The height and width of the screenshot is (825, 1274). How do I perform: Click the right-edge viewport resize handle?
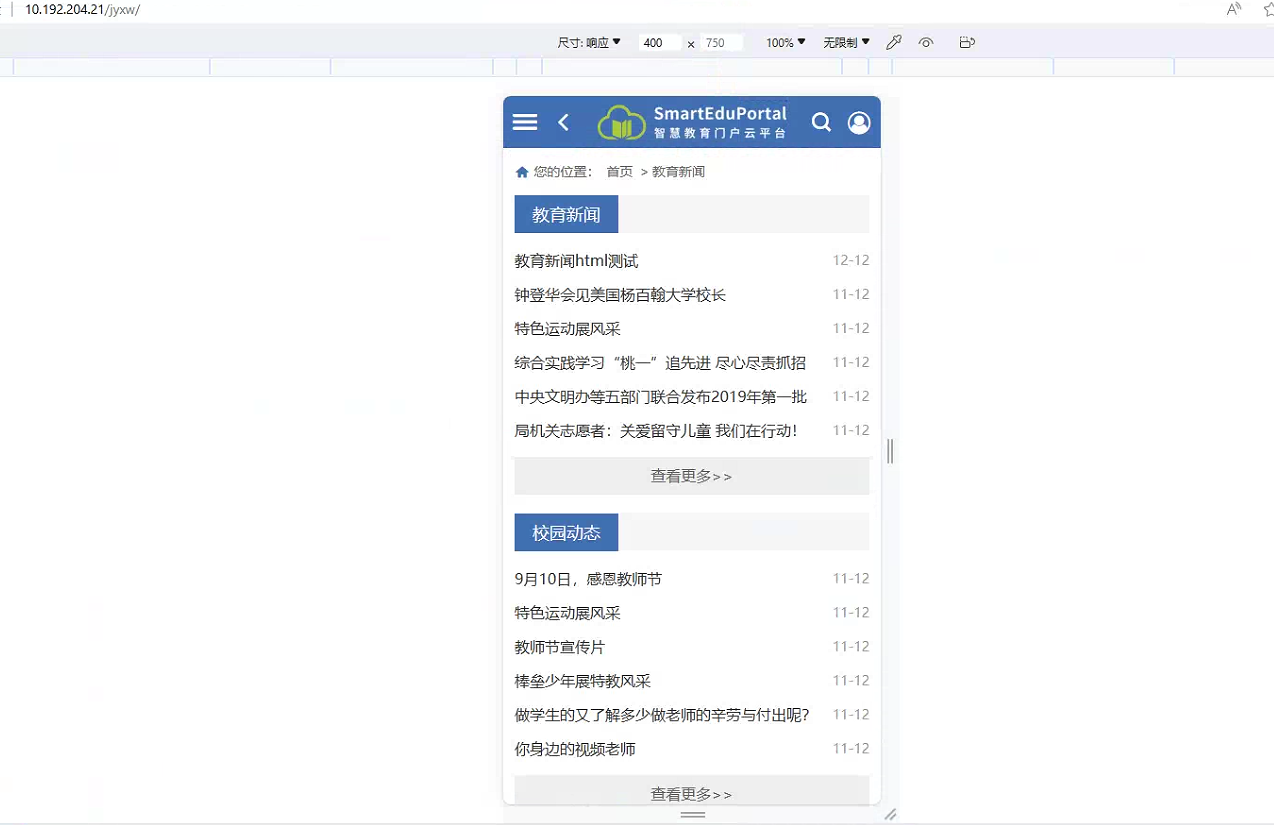pos(890,451)
